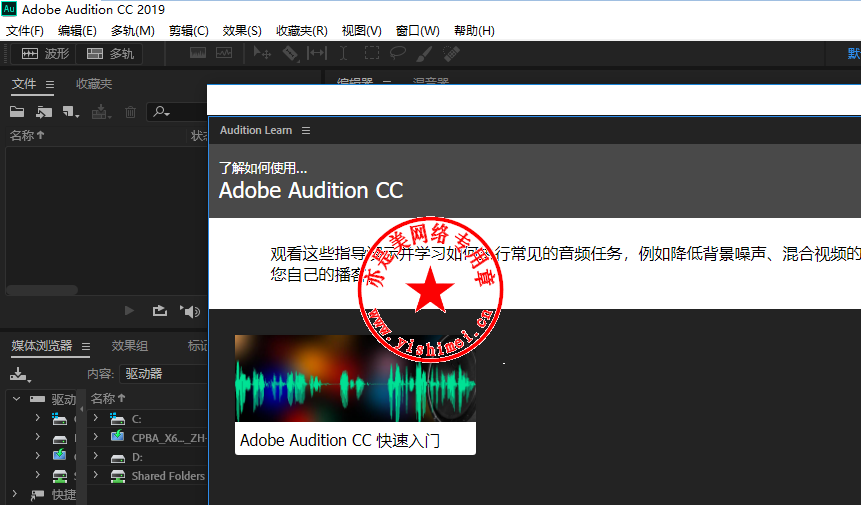Viewport: 861px width, 505px height.
Task: Click the 了解如何使用... heading text
Action: [x=263, y=168]
